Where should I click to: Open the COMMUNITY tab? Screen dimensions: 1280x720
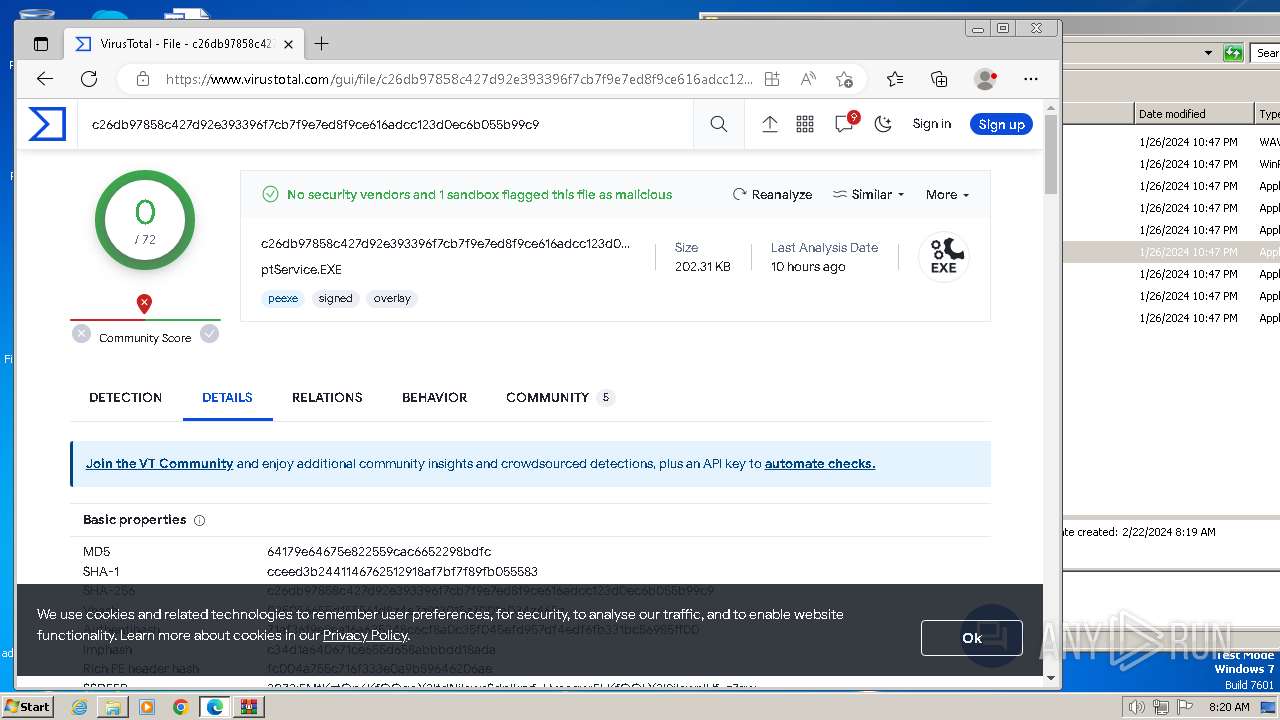(x=560, y=397)
